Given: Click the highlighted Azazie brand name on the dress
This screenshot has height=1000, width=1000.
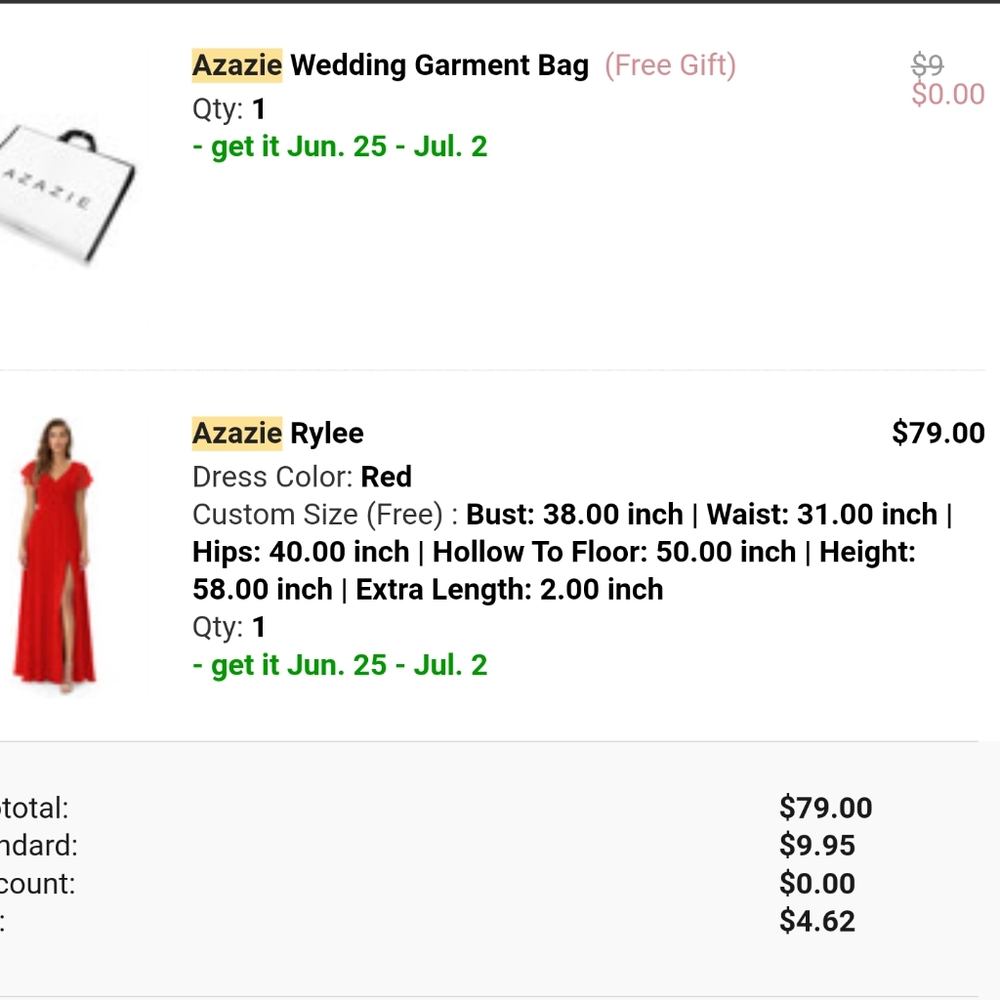Looking at the screenshot, I should click(236, 433).
